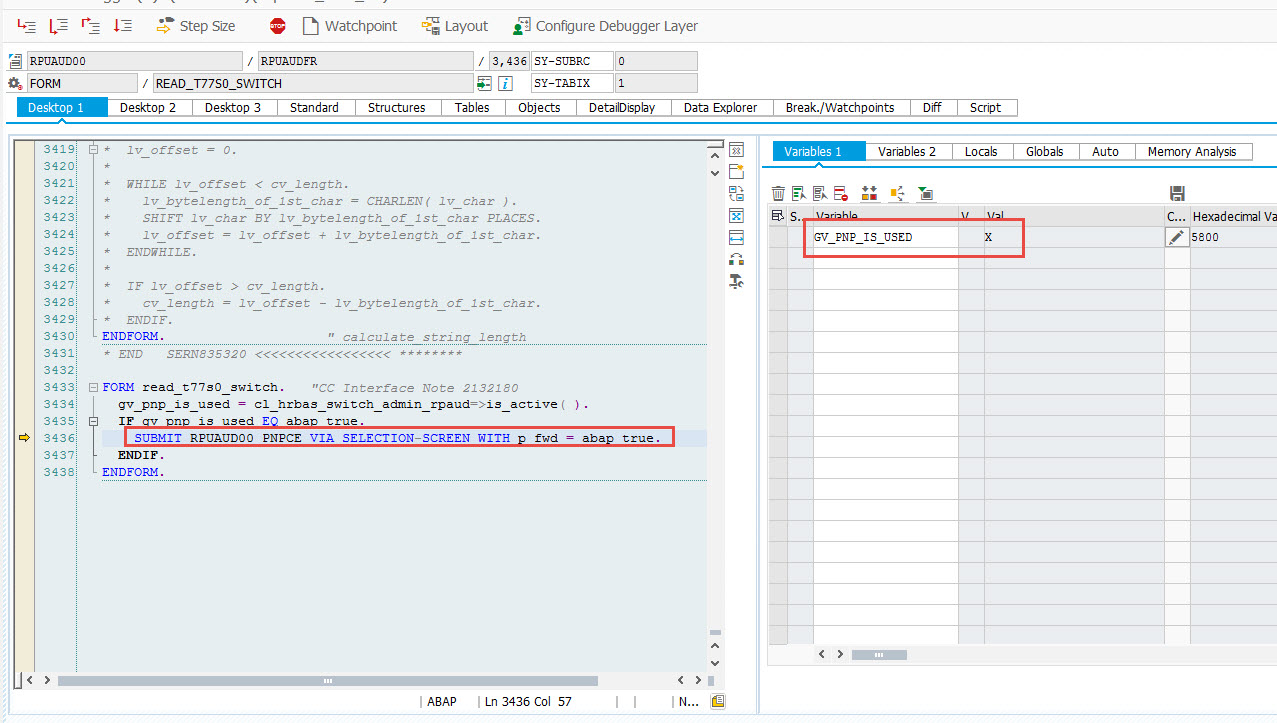
Task: Open the Step Size setting
Action: (x=196, y=26)
